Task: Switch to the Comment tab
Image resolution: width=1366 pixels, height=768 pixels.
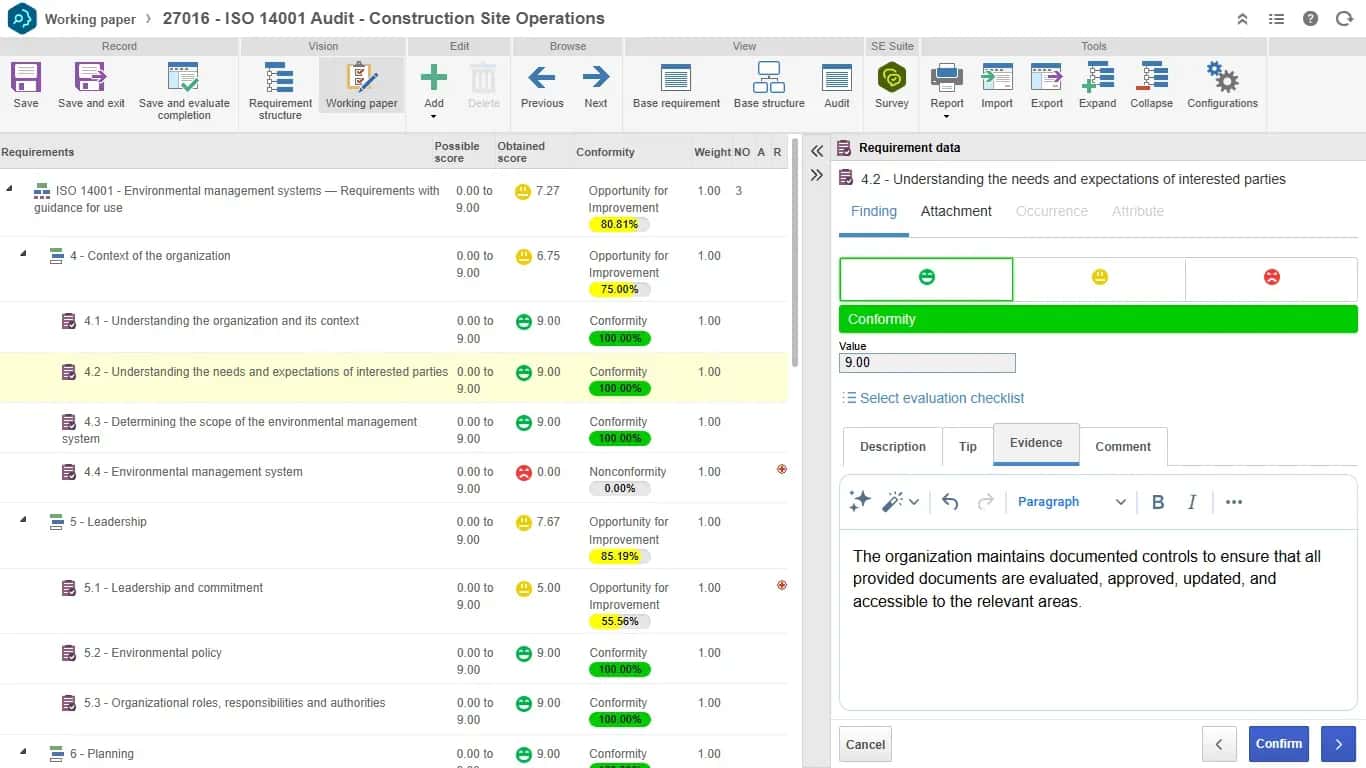Action: pyautogui.click(x=1123, y=446)
